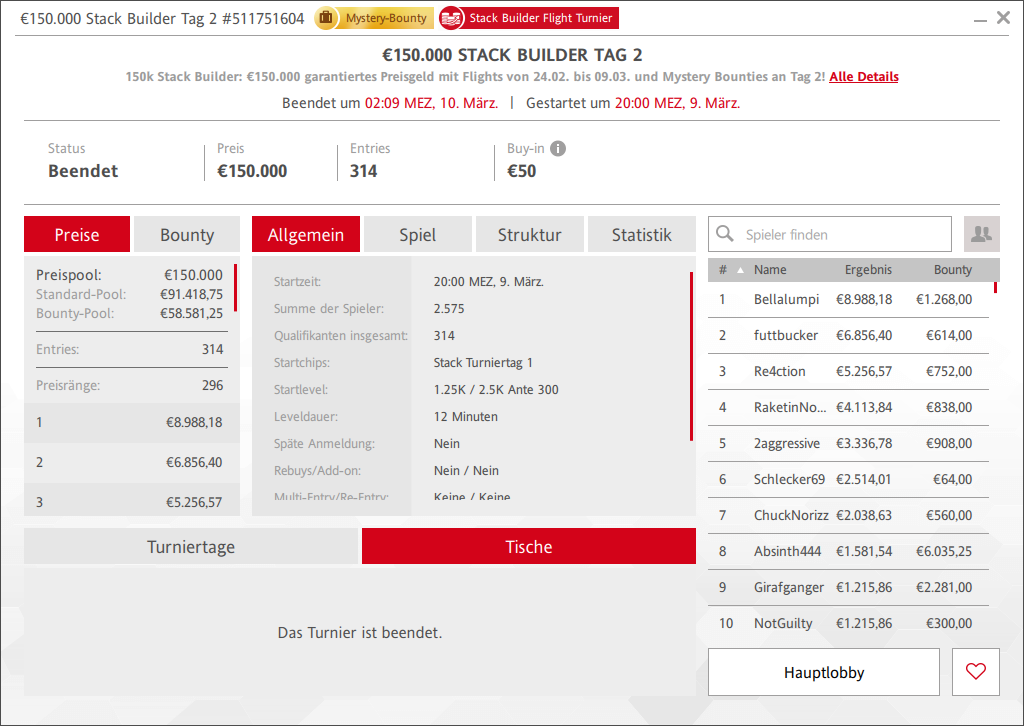
Task: Click the Späte Anmeldung value Nein
Action: coord(447,443)
